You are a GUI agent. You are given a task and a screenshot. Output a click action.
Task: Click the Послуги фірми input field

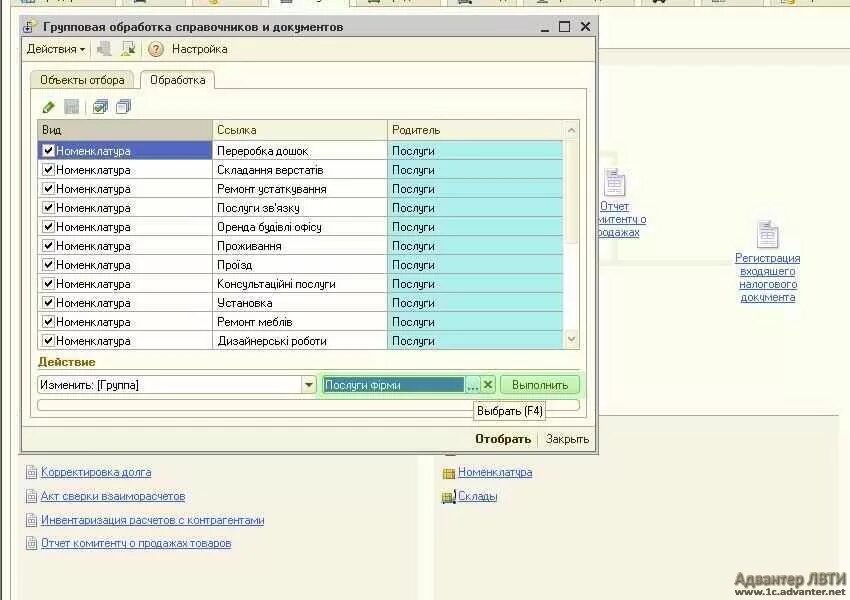tap(394, 385)
